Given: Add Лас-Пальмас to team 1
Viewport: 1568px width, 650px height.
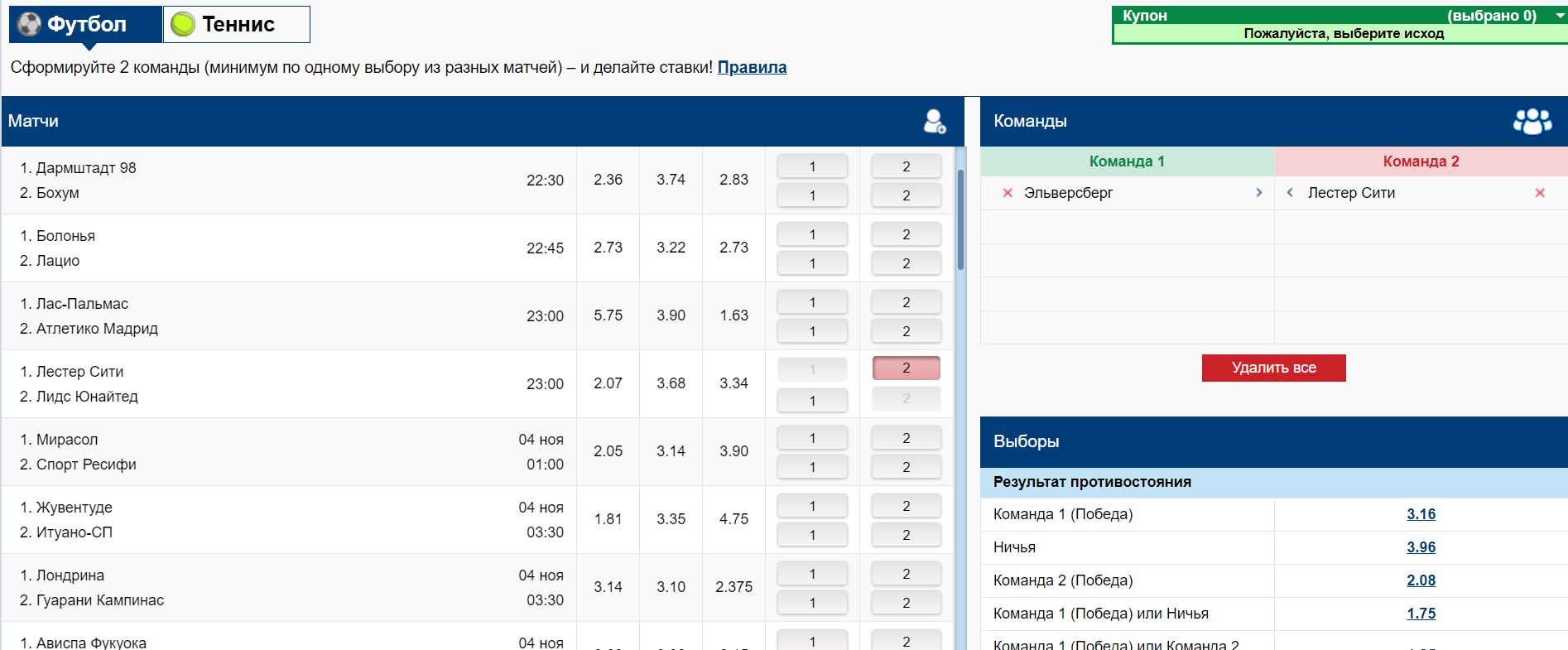Looking at the screenshot, I should [812, 302].
